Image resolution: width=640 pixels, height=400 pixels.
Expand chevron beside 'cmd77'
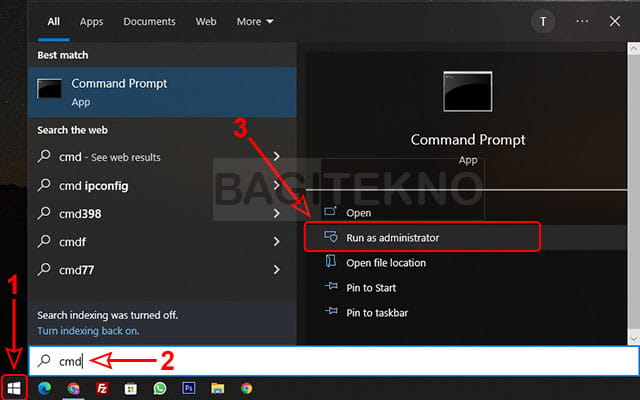277,269
